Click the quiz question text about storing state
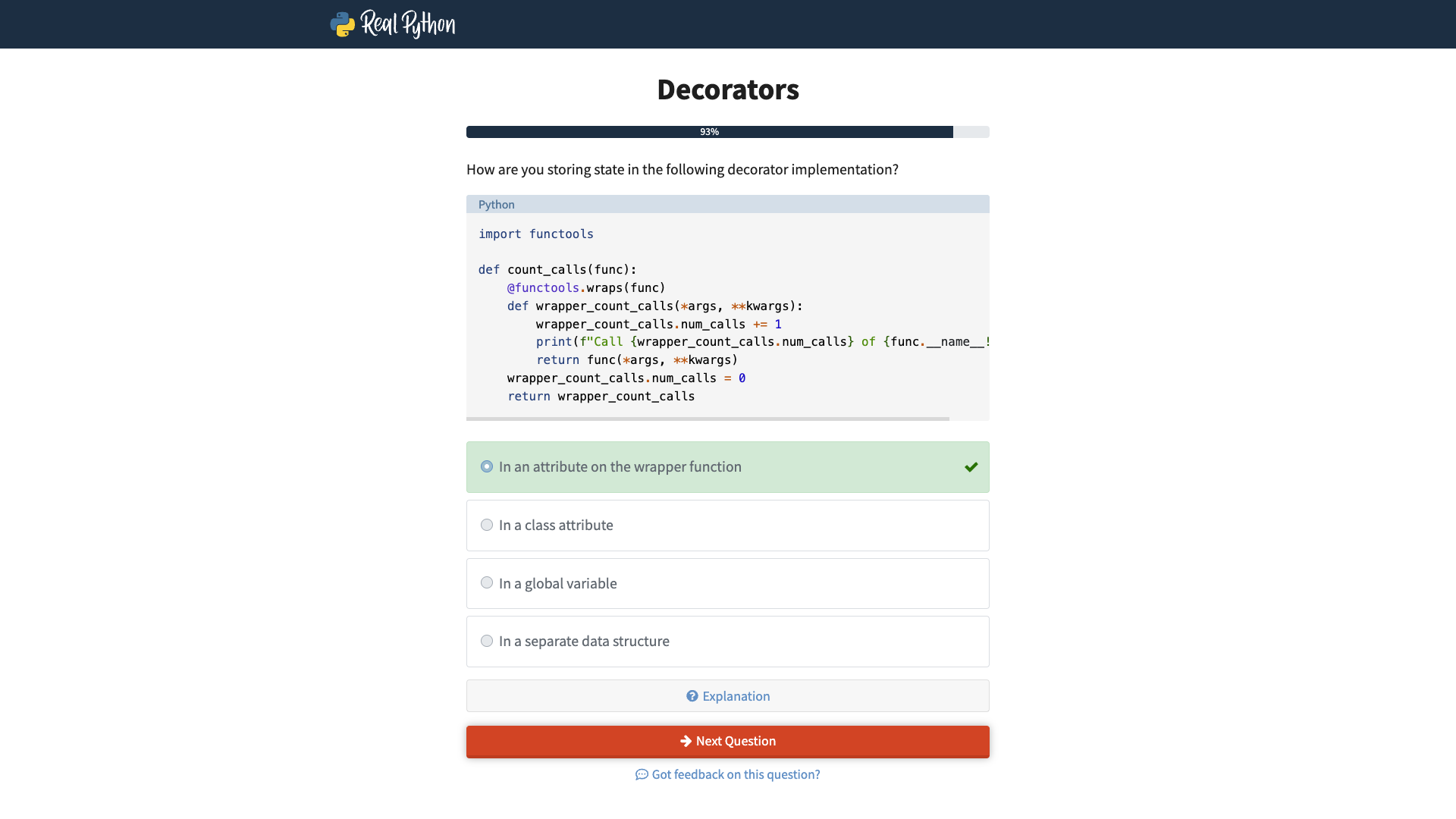The width and height of the screenshot is (1456, 819). point(682,169)
